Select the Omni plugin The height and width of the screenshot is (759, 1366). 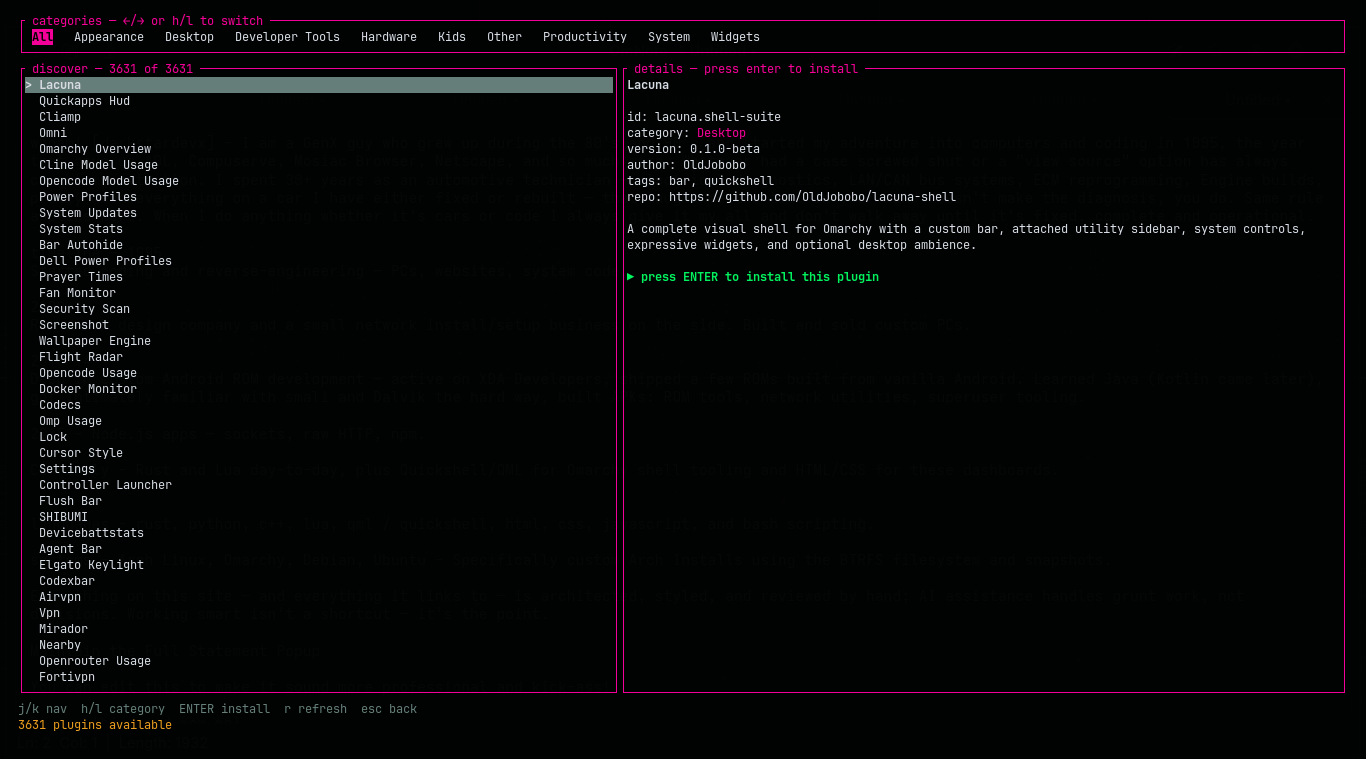319,133
